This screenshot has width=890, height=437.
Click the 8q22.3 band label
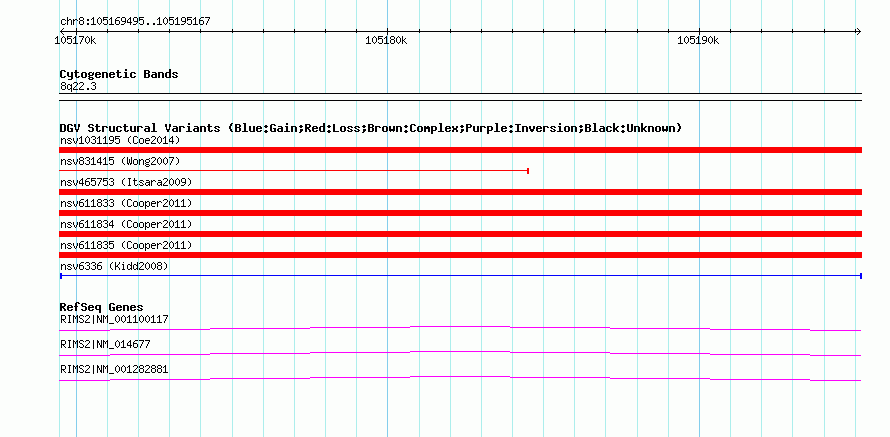pyautogui.click(x=77, y=86)
